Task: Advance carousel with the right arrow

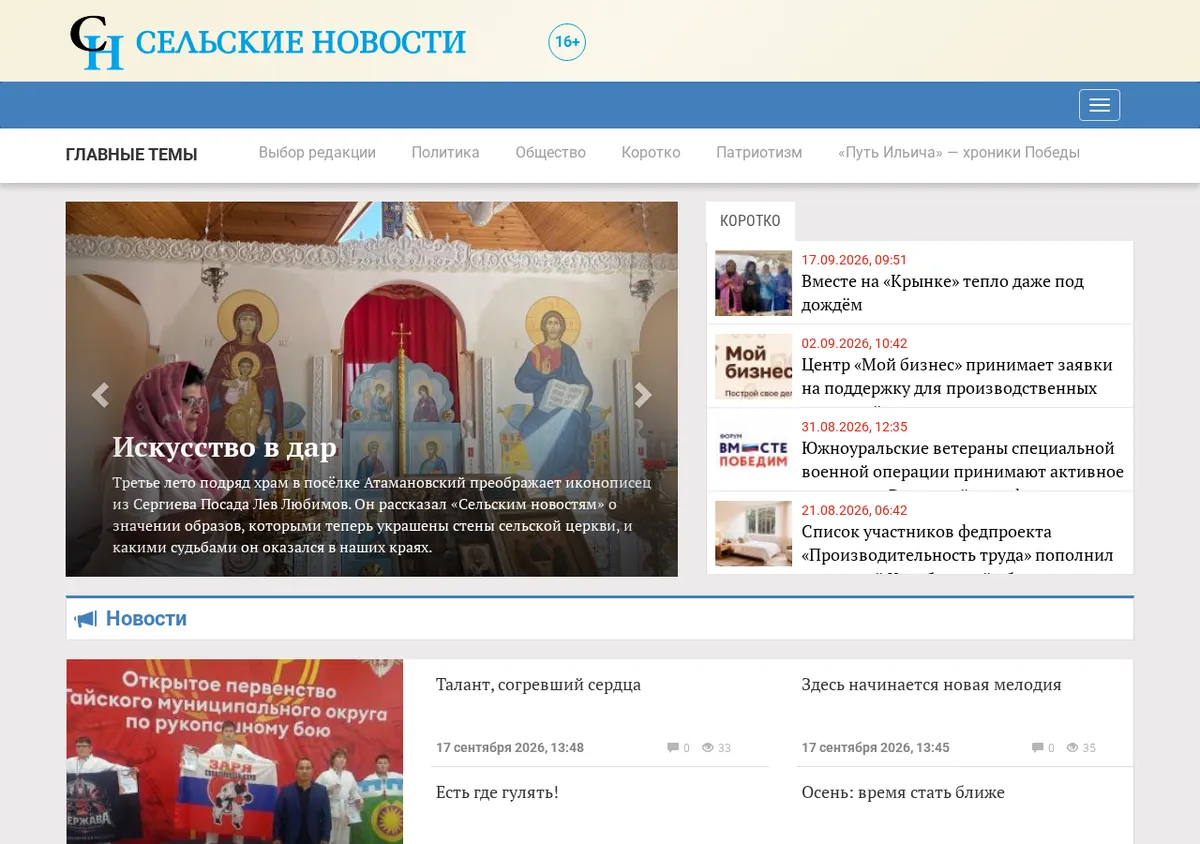Action: [x=643, y=395]
